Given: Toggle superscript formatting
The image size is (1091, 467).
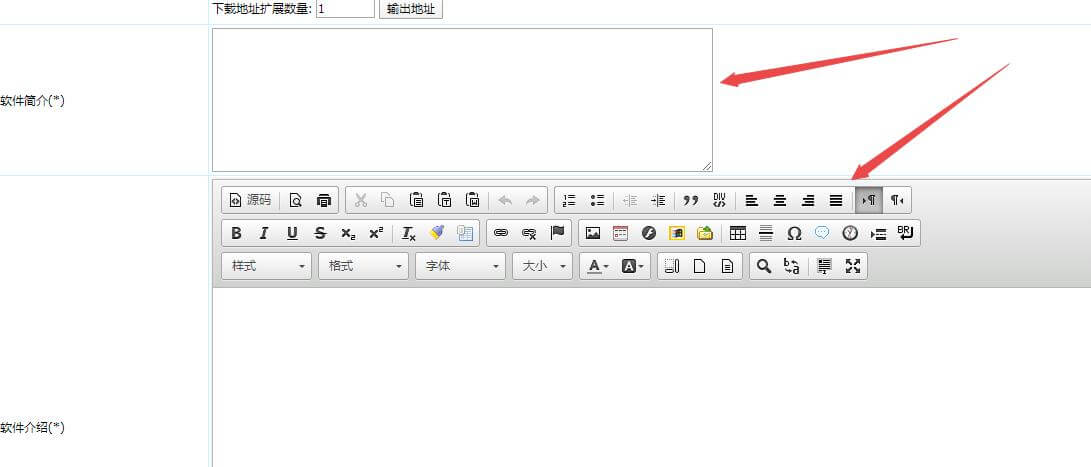Looking at the screenshot, I should point(376,233).
